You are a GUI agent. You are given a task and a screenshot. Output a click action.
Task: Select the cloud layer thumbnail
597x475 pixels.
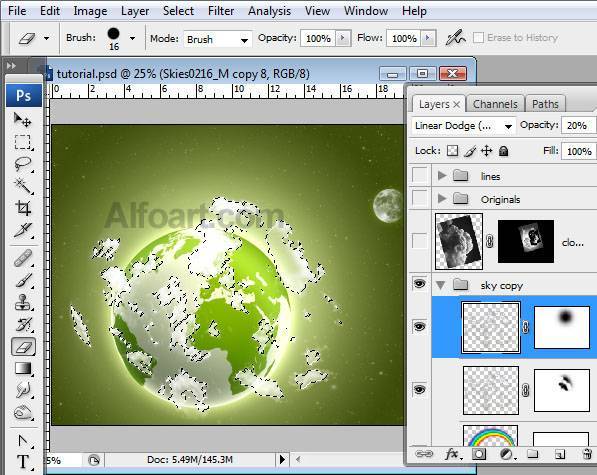point(459,241)
